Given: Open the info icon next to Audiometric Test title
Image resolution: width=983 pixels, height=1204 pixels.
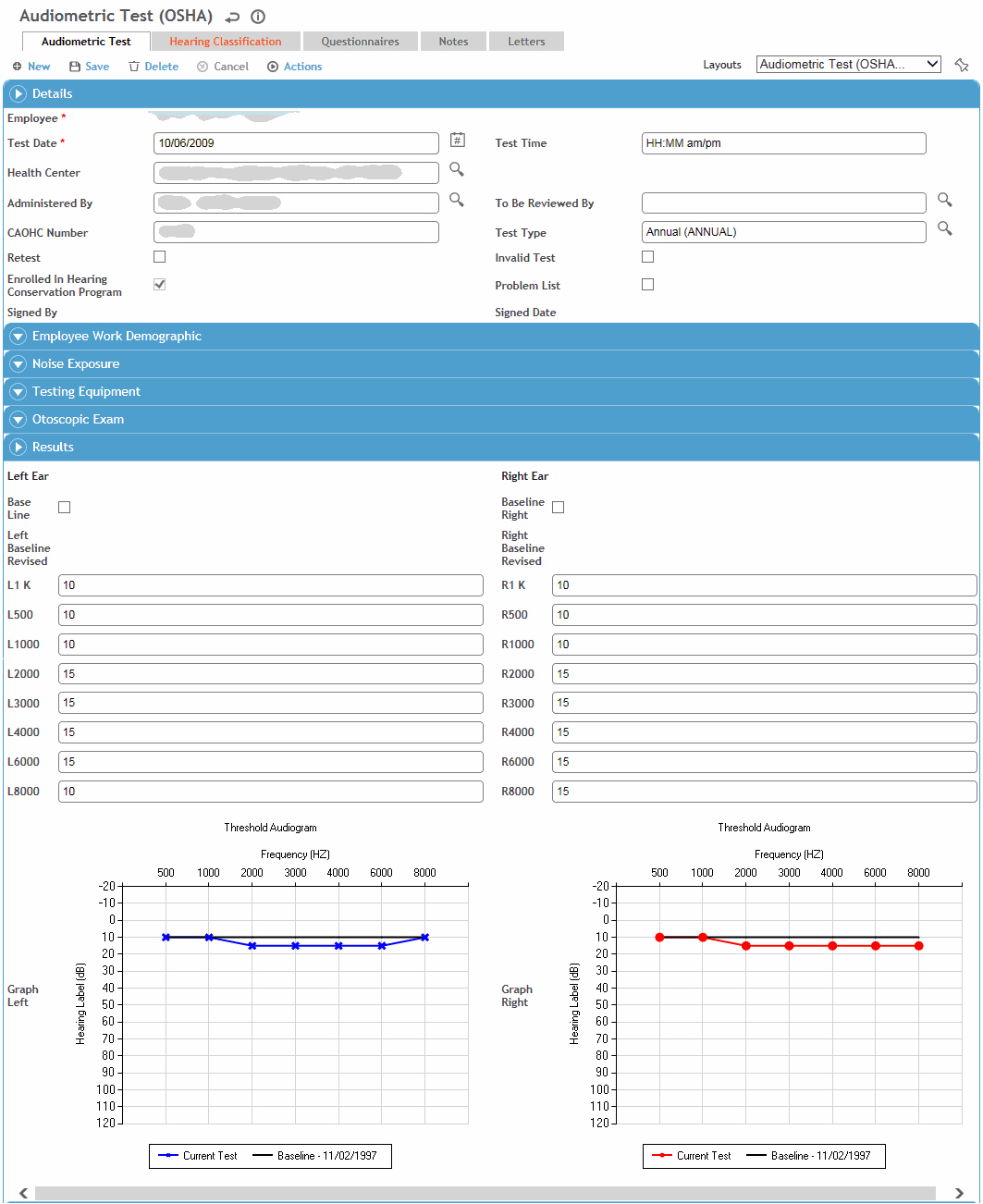Looking at the screenshot, I should [x=258, y=17].
